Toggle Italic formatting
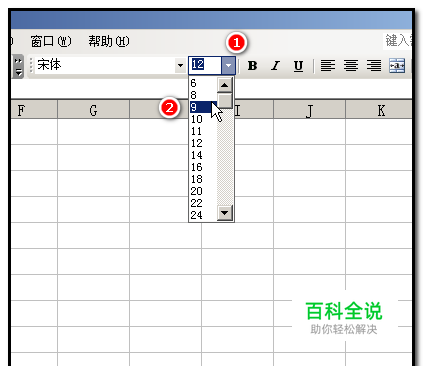Screen dimensions: 423x366 (x=275, y=66)
